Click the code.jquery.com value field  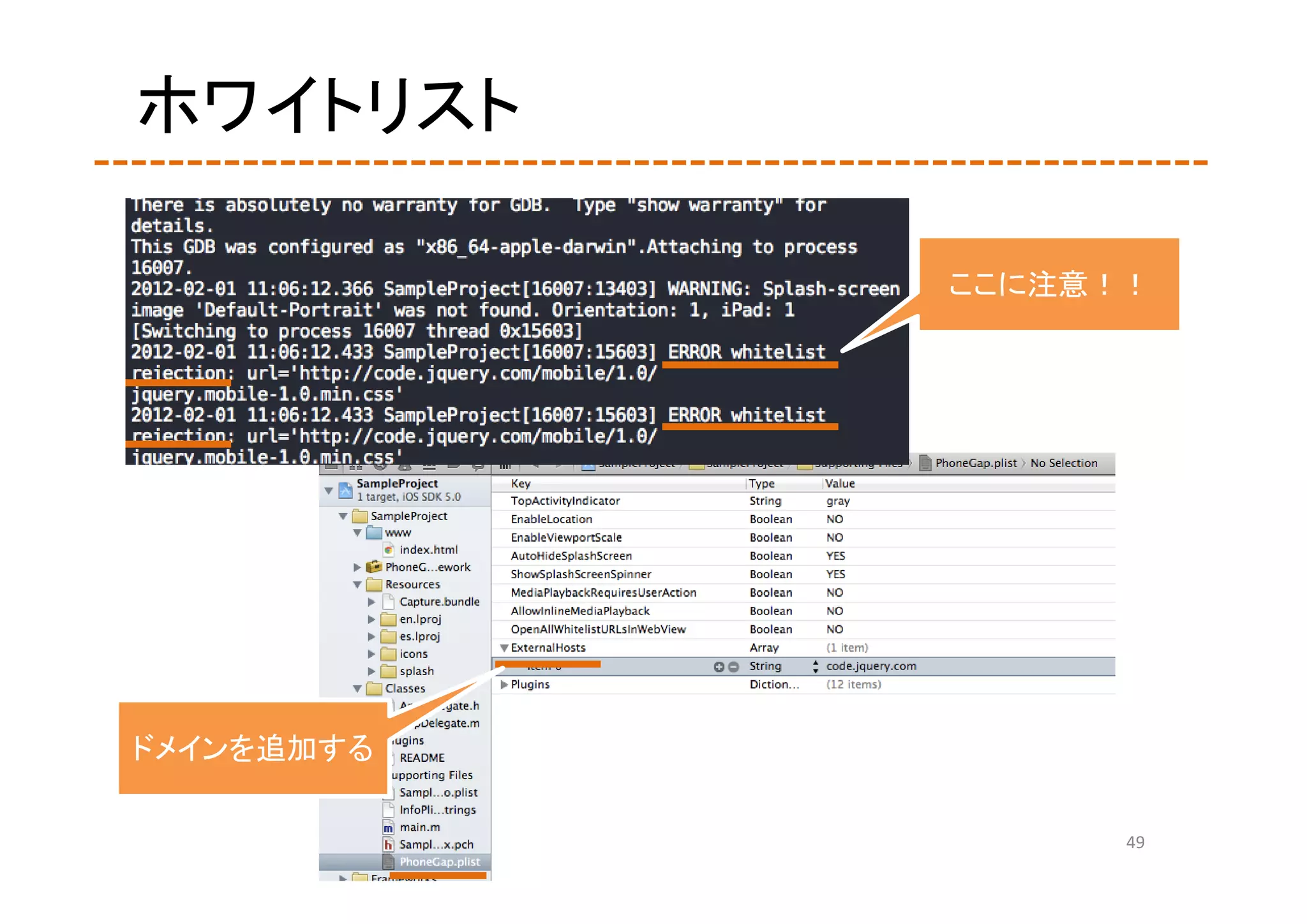[871, 666]
